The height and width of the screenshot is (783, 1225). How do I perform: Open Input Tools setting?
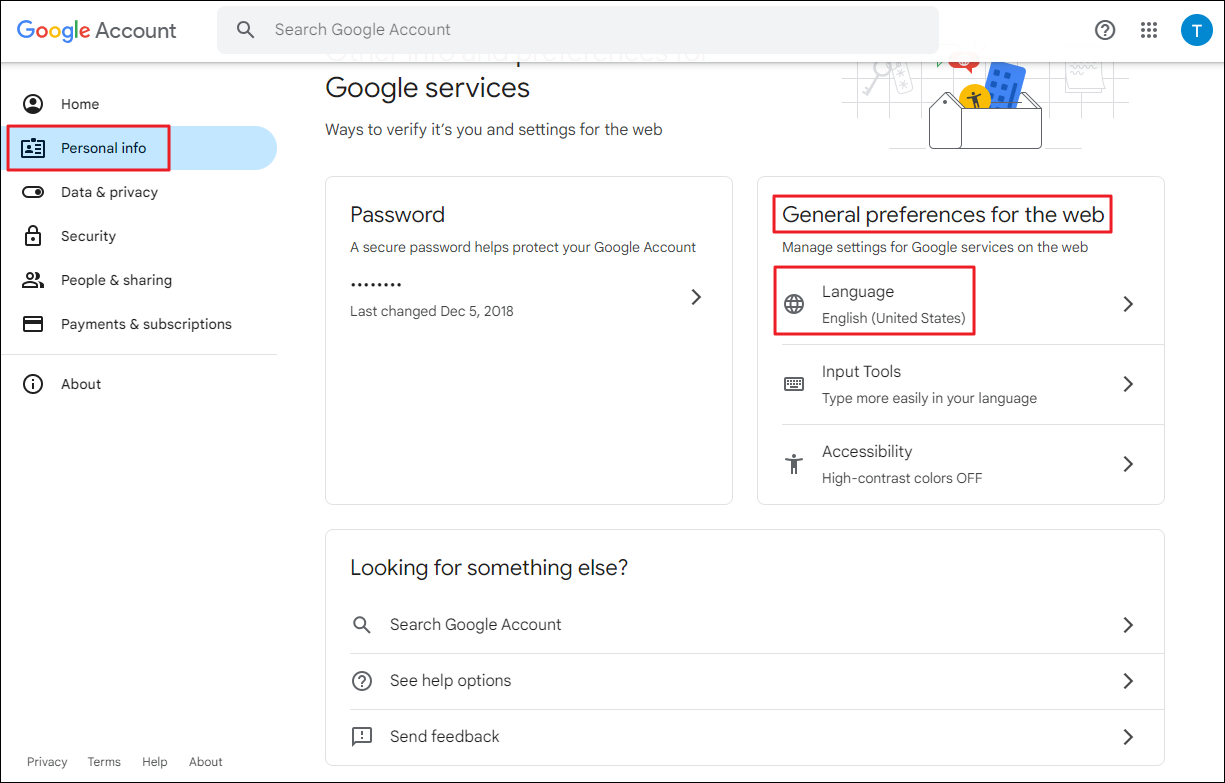click(x=960, y=384)
